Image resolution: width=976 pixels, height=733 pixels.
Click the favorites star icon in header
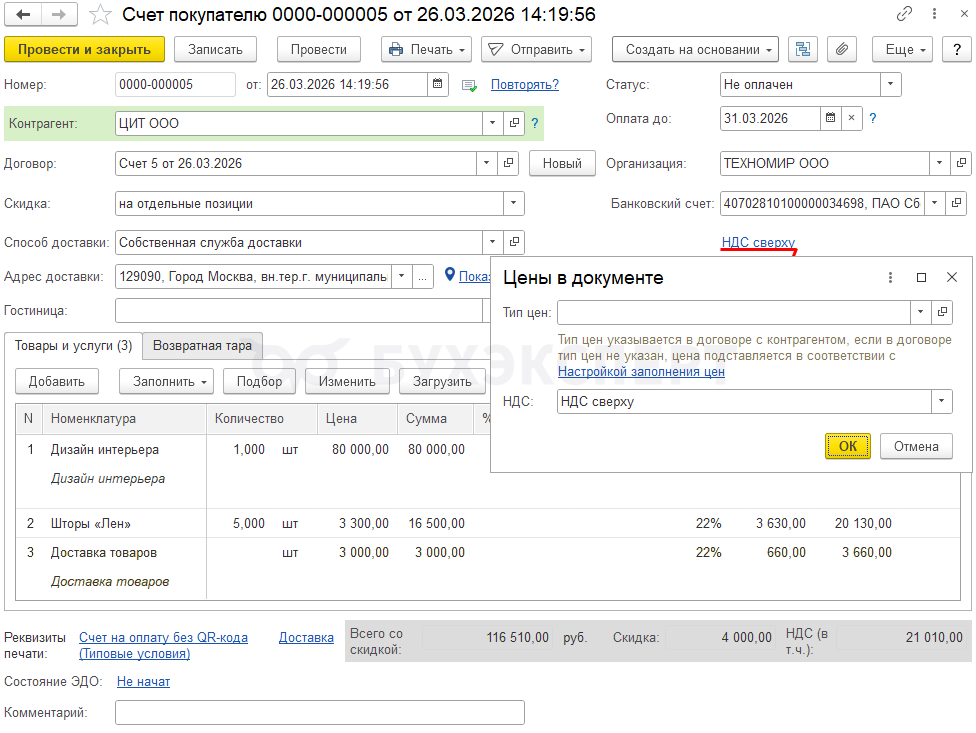tap(100, 14)
